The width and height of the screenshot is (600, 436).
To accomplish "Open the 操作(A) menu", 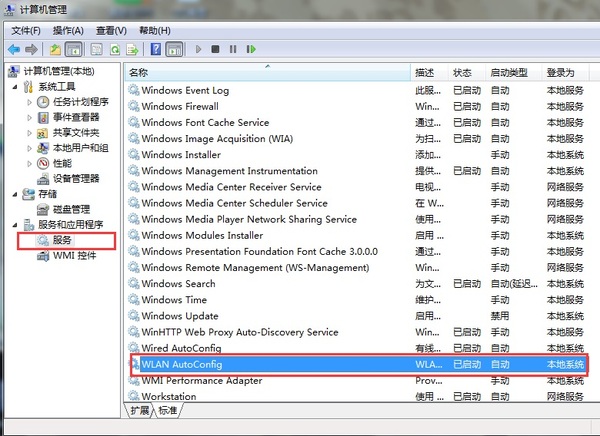I will point(69,30).
